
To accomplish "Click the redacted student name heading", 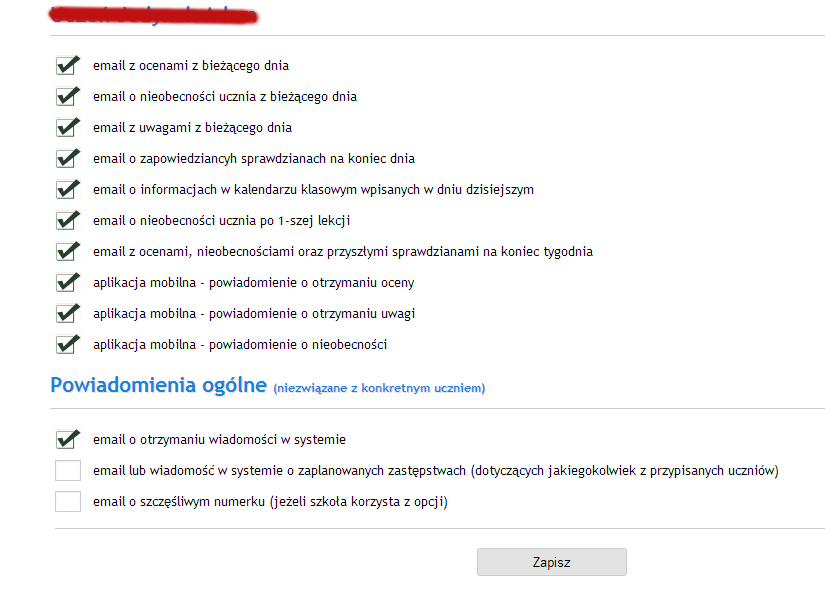I will (x=153, y=15).
